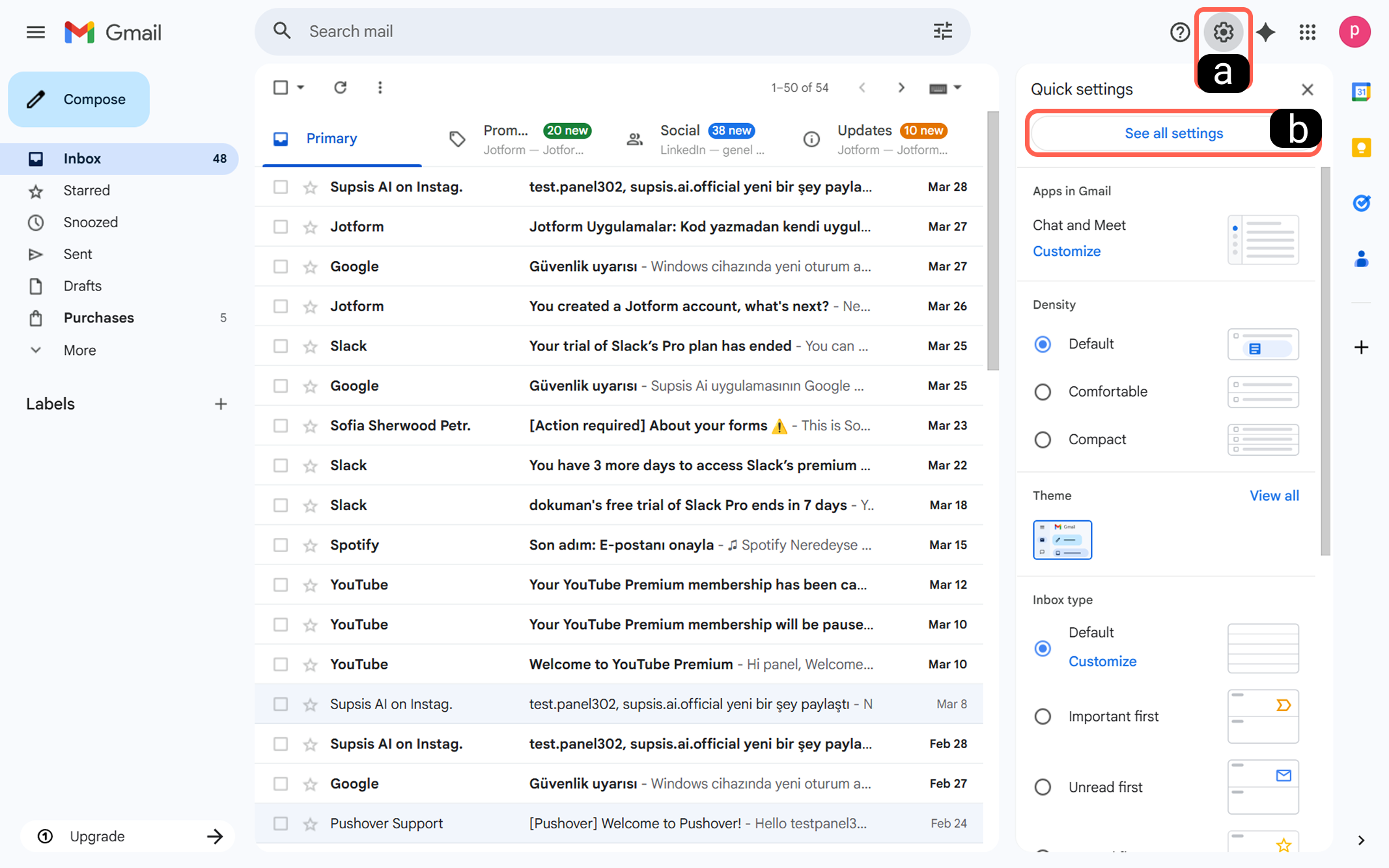1389x868 pixels.
Task: Open Google Calendar in side panel
Action: pyautogui.click(x=1361, y=92)
